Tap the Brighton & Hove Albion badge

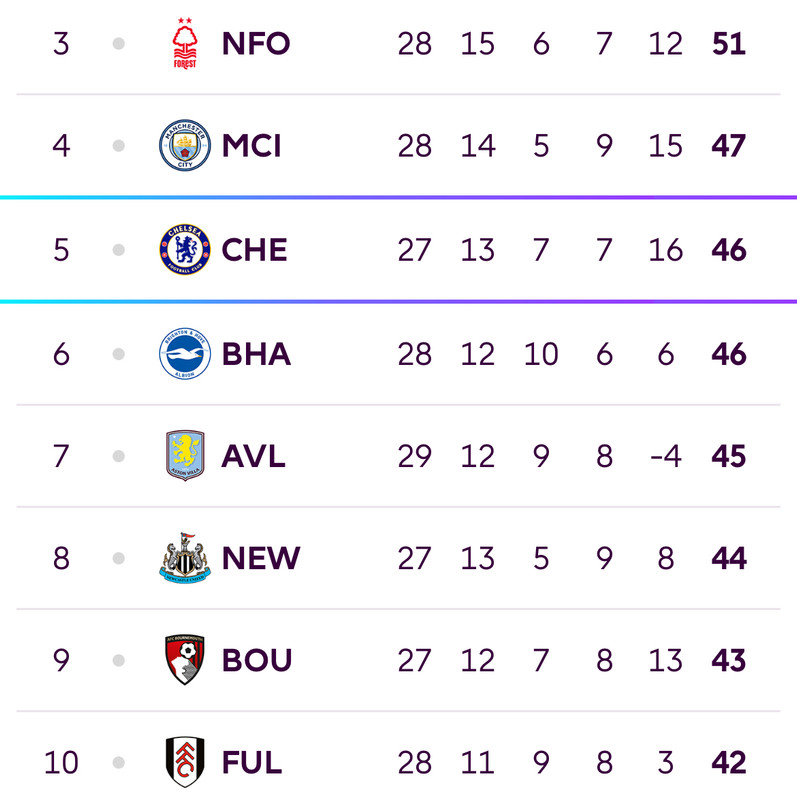(x=185, y=354)
